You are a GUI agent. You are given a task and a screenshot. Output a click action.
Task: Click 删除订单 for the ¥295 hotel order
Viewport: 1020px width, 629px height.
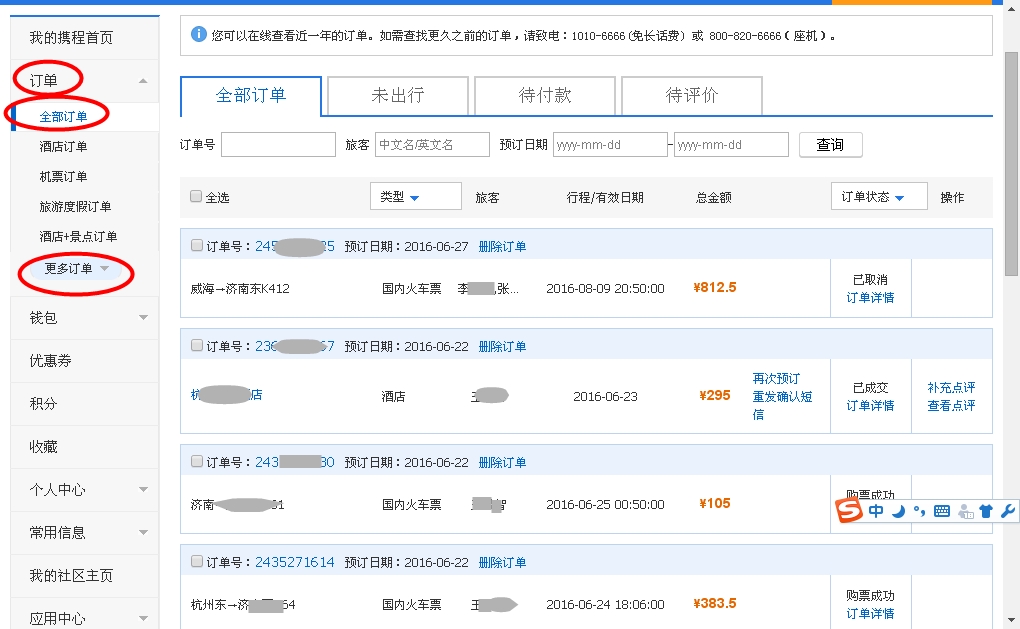502,347
